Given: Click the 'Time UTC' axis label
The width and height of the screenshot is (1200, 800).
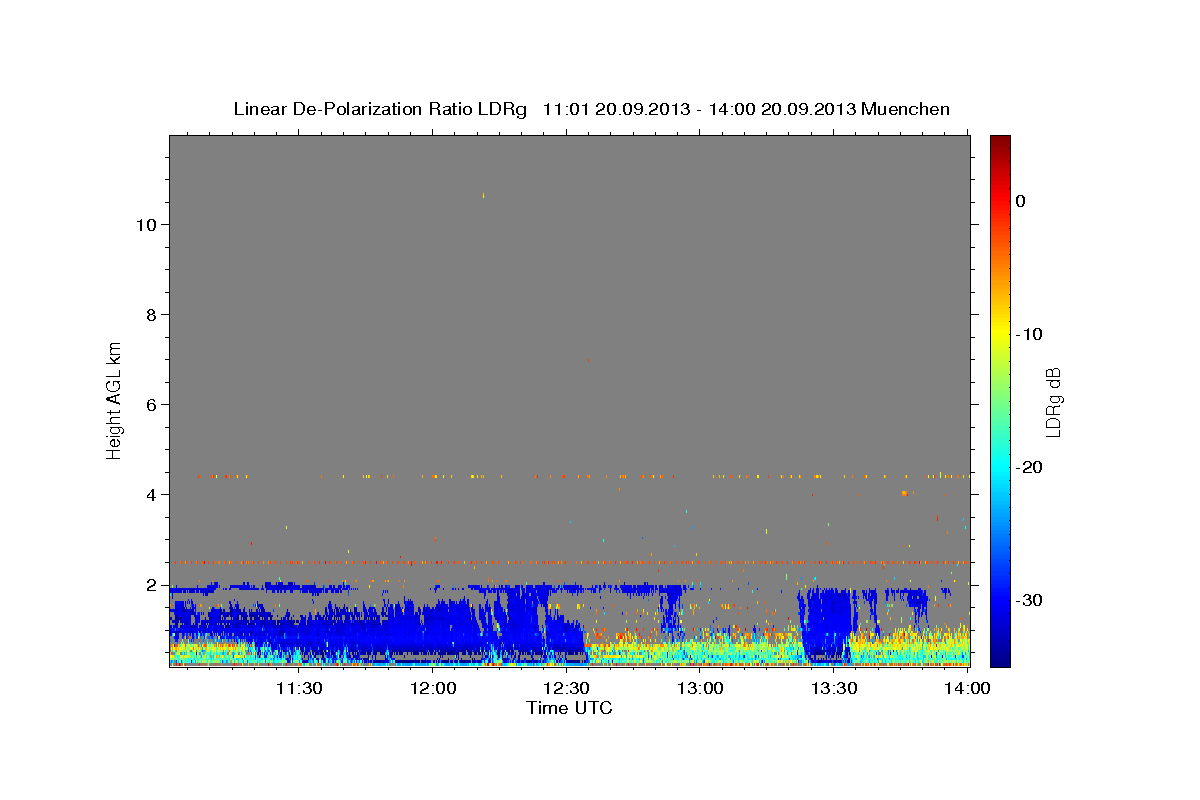Looking at the screenshot, I should point(569,708).
